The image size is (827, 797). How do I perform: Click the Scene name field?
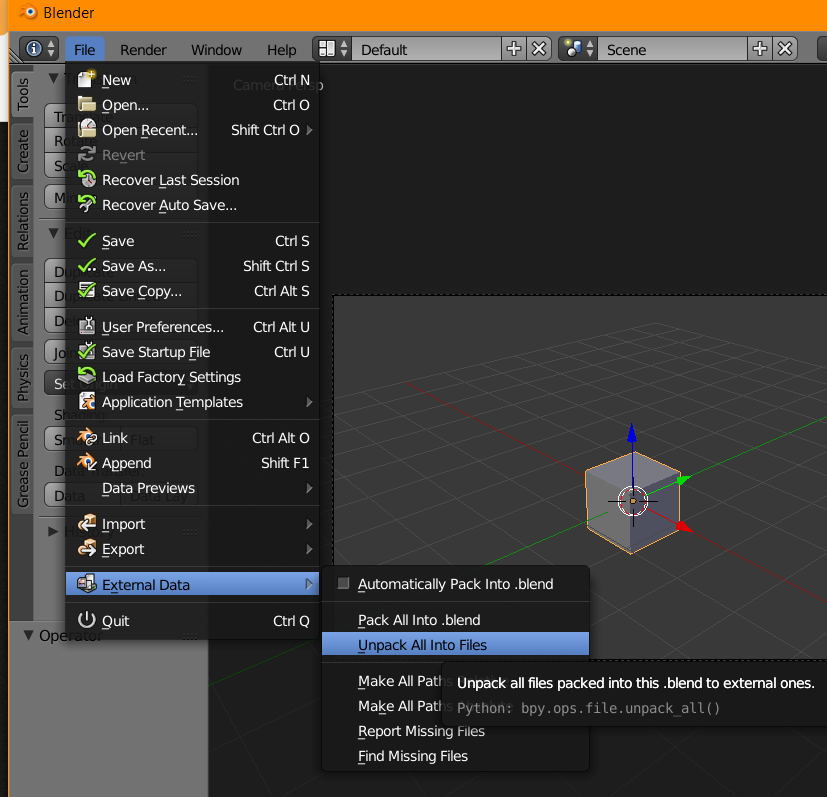click(x=672, y=49)
